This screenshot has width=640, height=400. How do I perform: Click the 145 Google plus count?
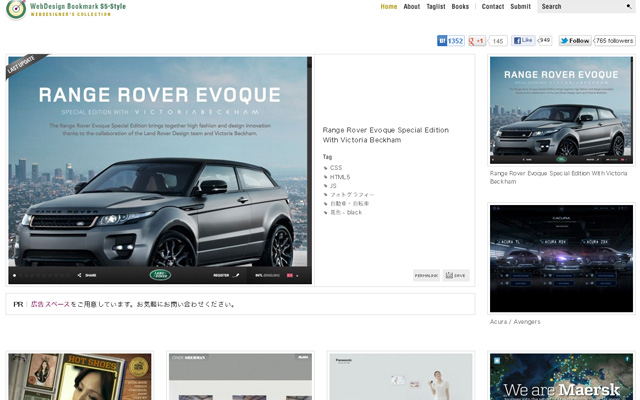click(x=498, y=41)
